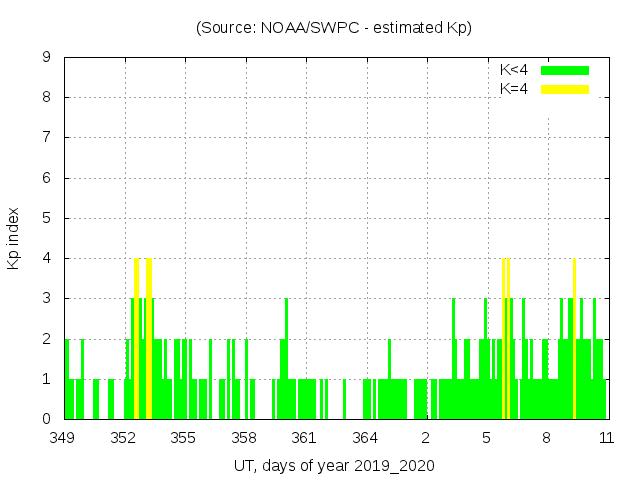
Task: Click the y-axis tick label 9
Action: pos(46,58)
